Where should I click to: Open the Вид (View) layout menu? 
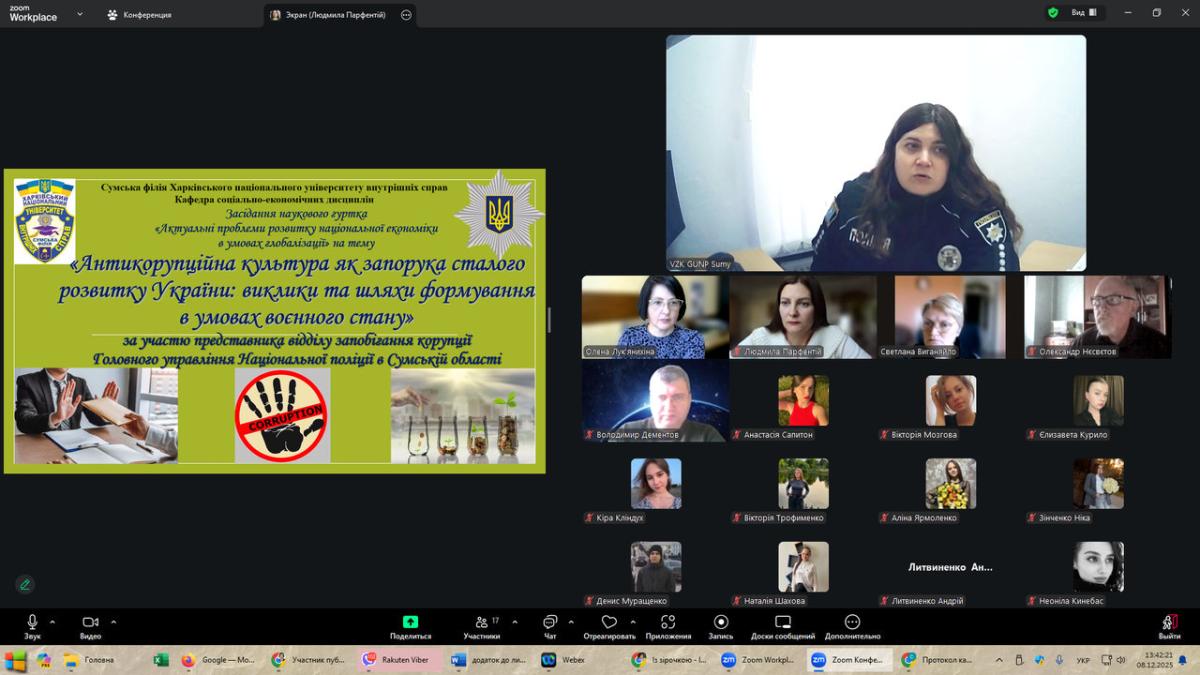click(1084, 13)
